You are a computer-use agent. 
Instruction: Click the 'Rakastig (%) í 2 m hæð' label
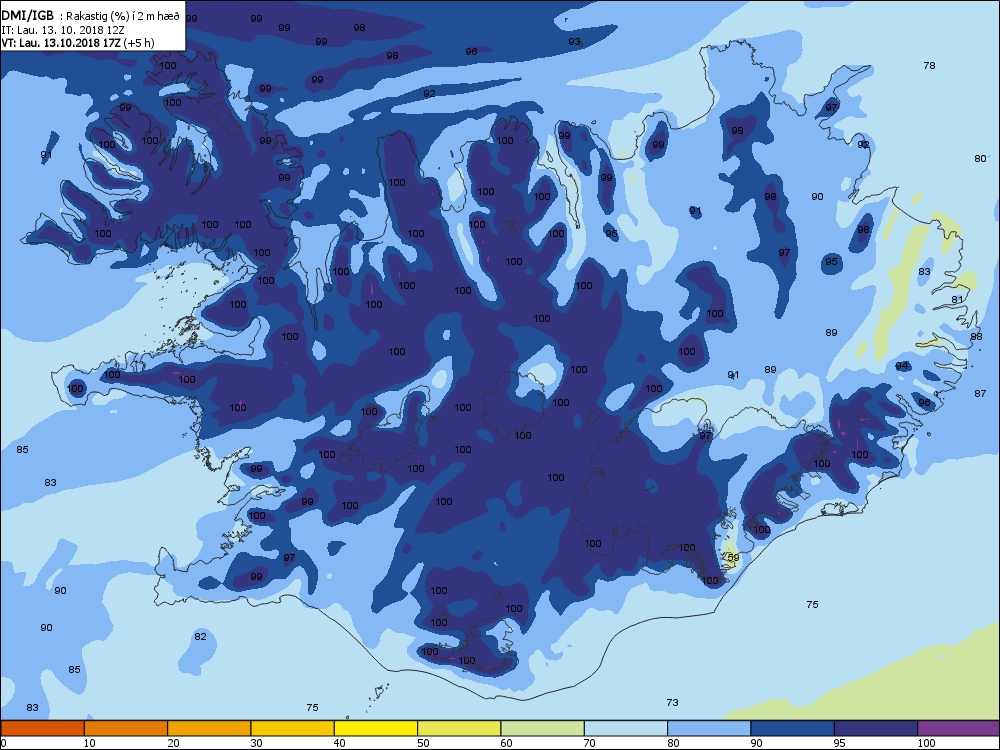pos(124,17)
